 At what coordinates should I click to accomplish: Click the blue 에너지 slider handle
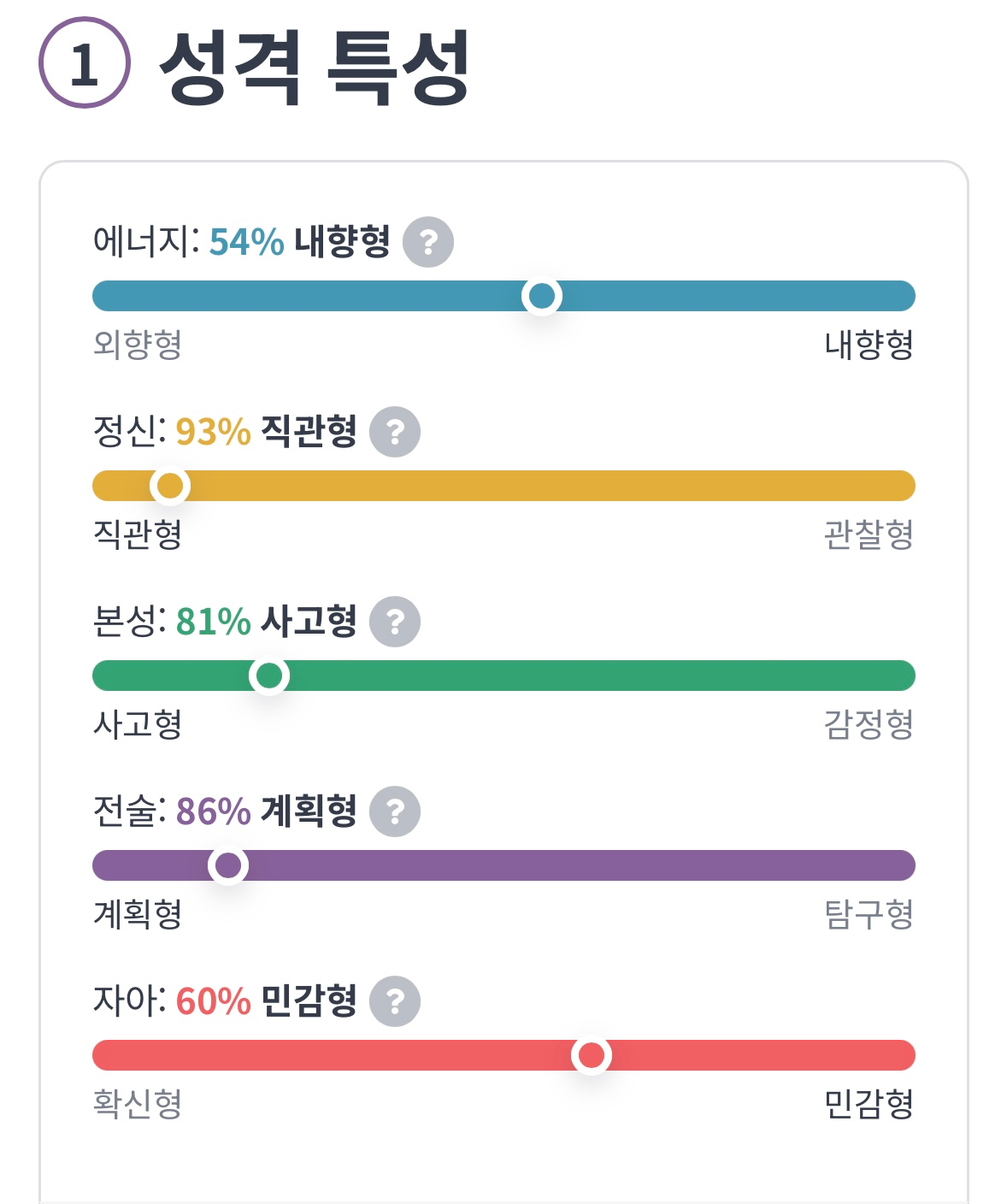[541, 296]
